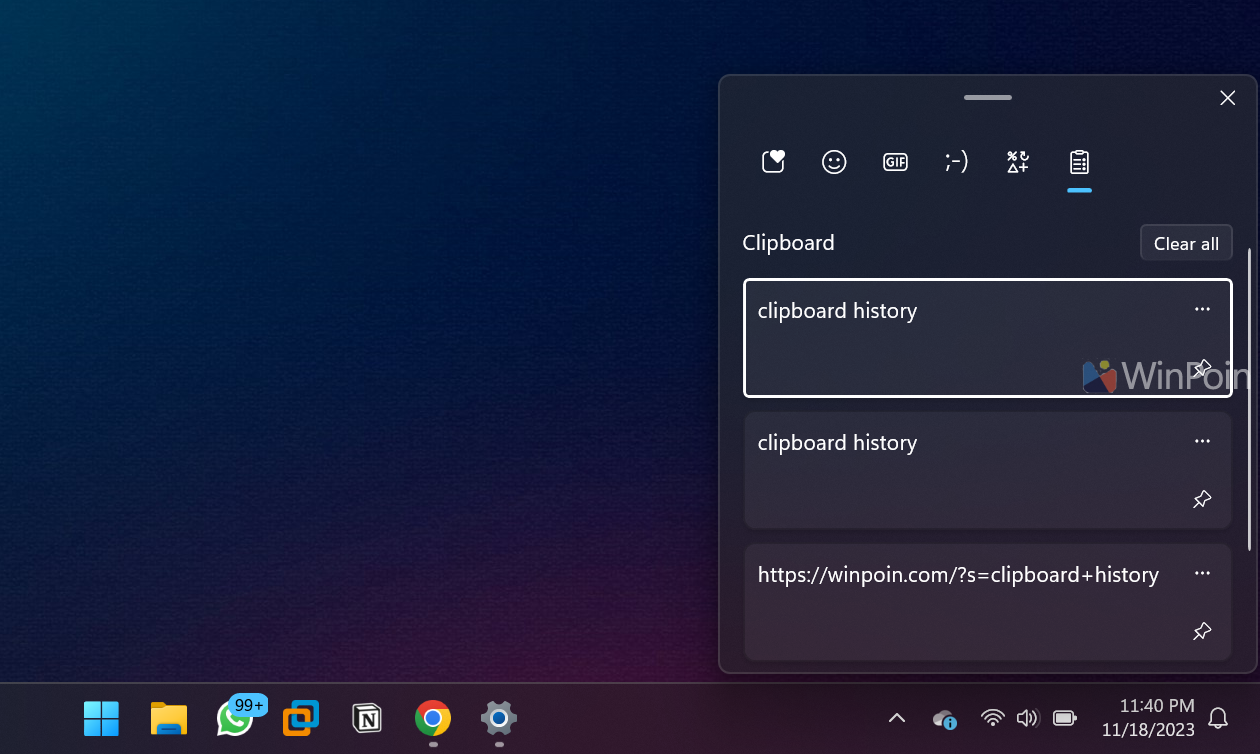Viewport: 1260px width, 754px height.
Task: Open the Most recently used tab
Action: [773, 162]
